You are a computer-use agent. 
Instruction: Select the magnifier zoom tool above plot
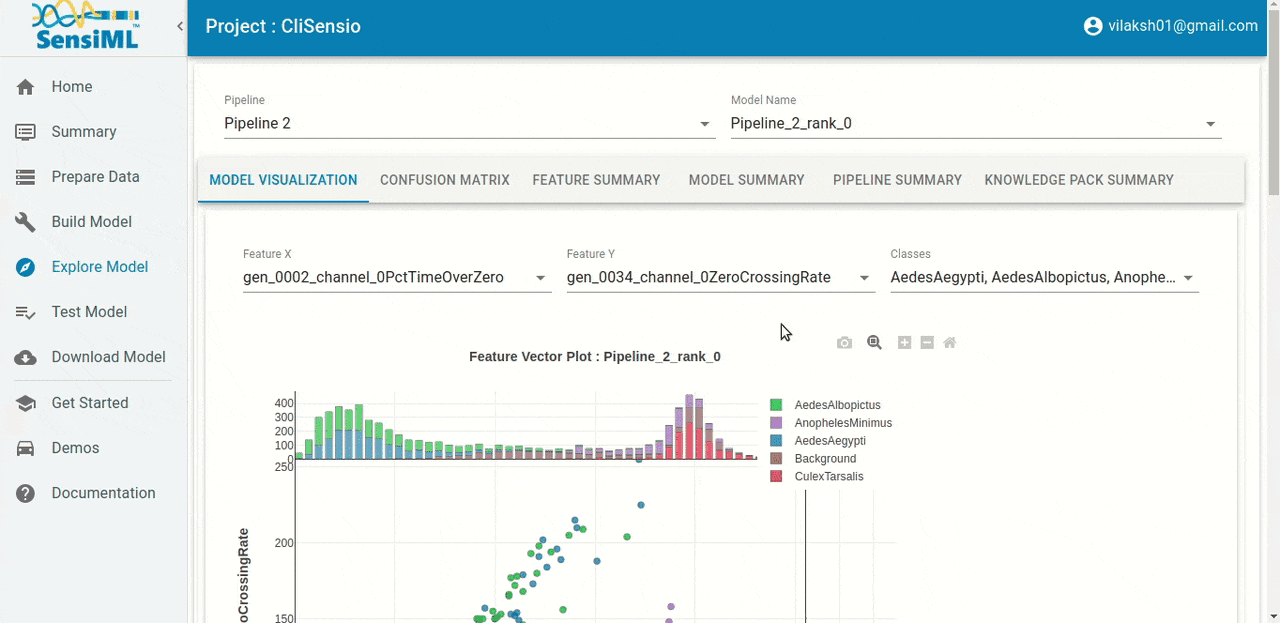click(874, 343)
